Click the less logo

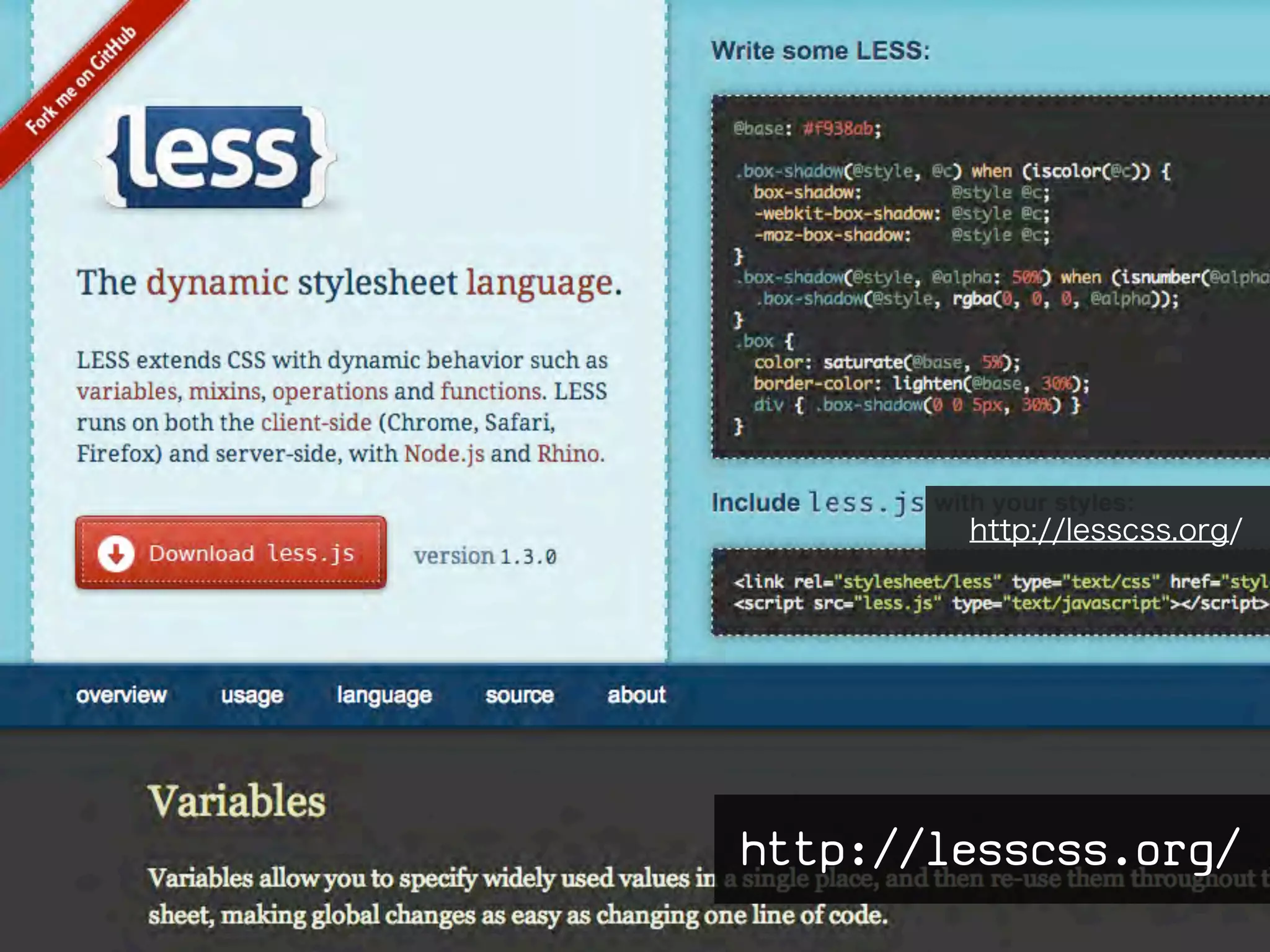click(215, 156)
